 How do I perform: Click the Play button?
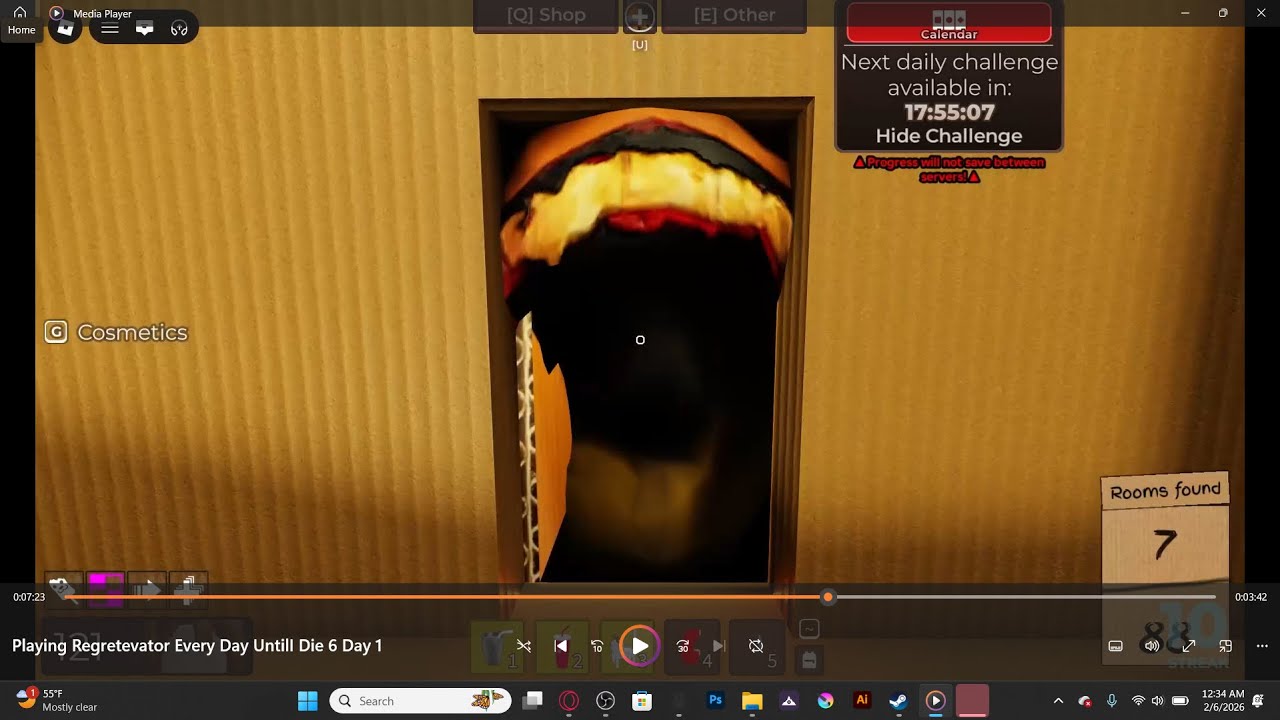coord(640,646)
